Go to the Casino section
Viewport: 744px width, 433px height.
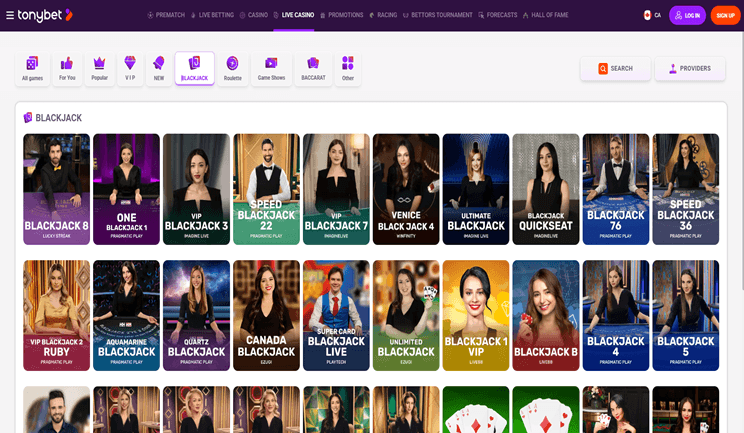click(x=253, y=15)
